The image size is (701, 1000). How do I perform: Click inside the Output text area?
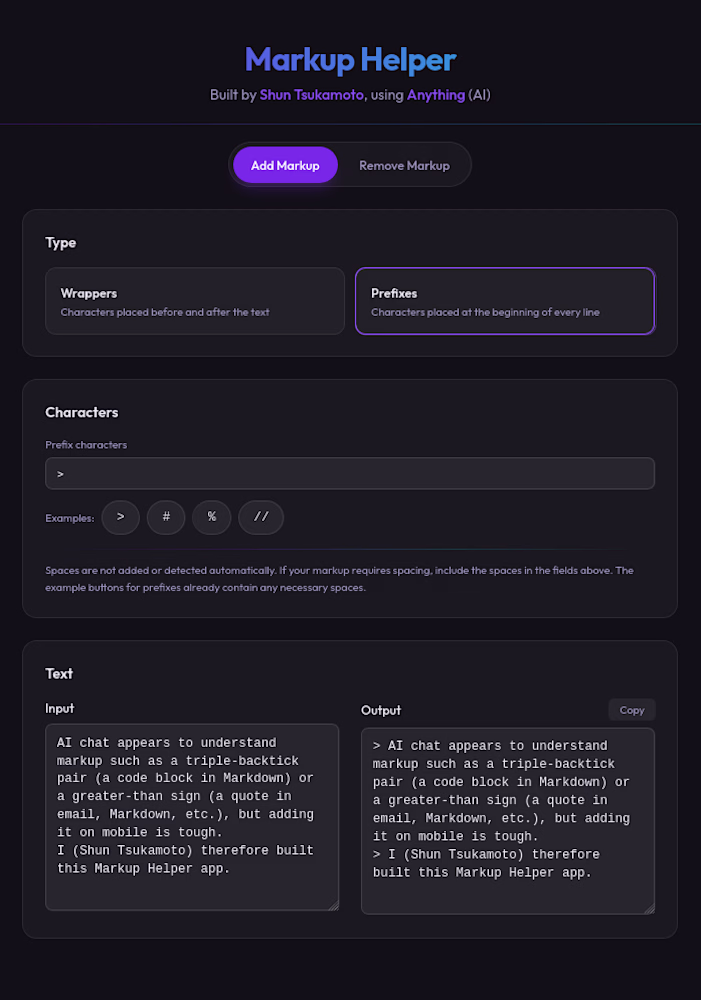(508, 821)
